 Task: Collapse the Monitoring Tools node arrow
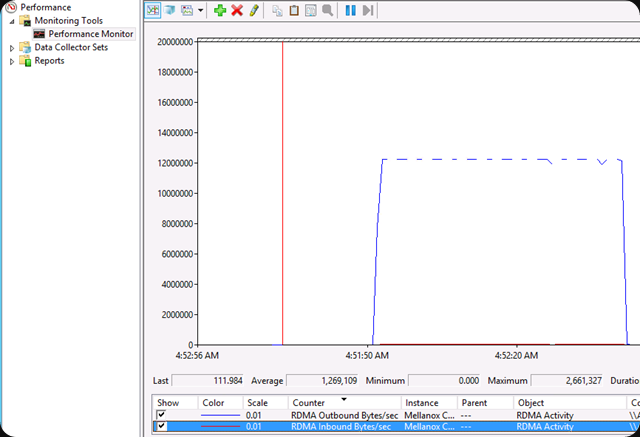click(x=12, y=21)
